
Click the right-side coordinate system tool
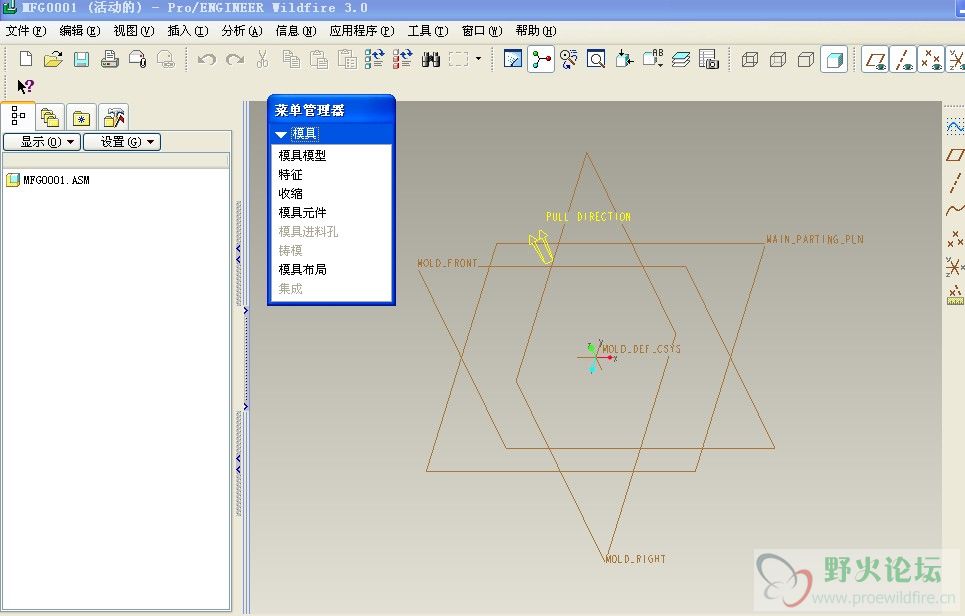pyautogui.click(x=955, y=267)
